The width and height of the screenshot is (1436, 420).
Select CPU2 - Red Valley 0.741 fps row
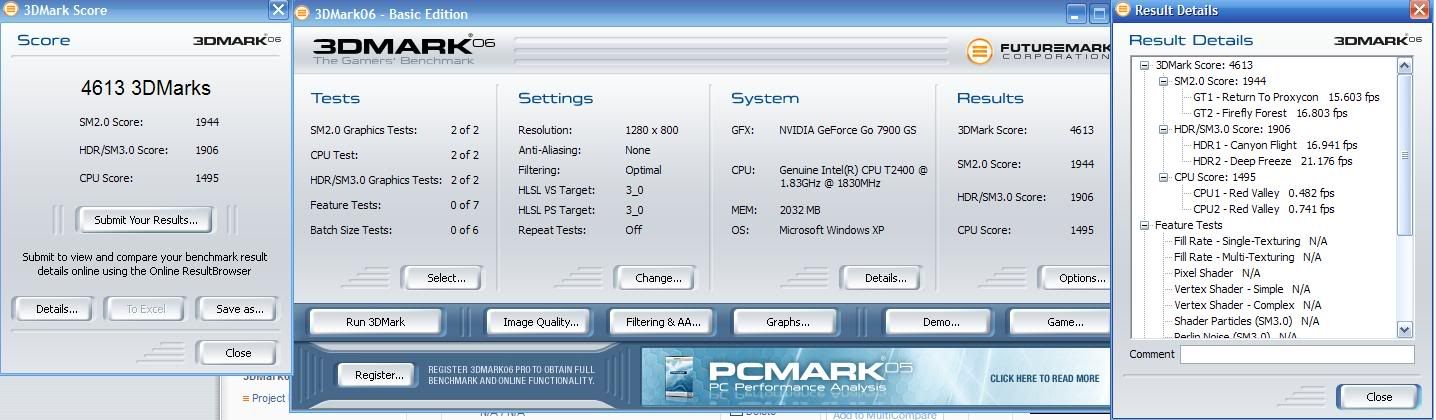click(1264, 209)
